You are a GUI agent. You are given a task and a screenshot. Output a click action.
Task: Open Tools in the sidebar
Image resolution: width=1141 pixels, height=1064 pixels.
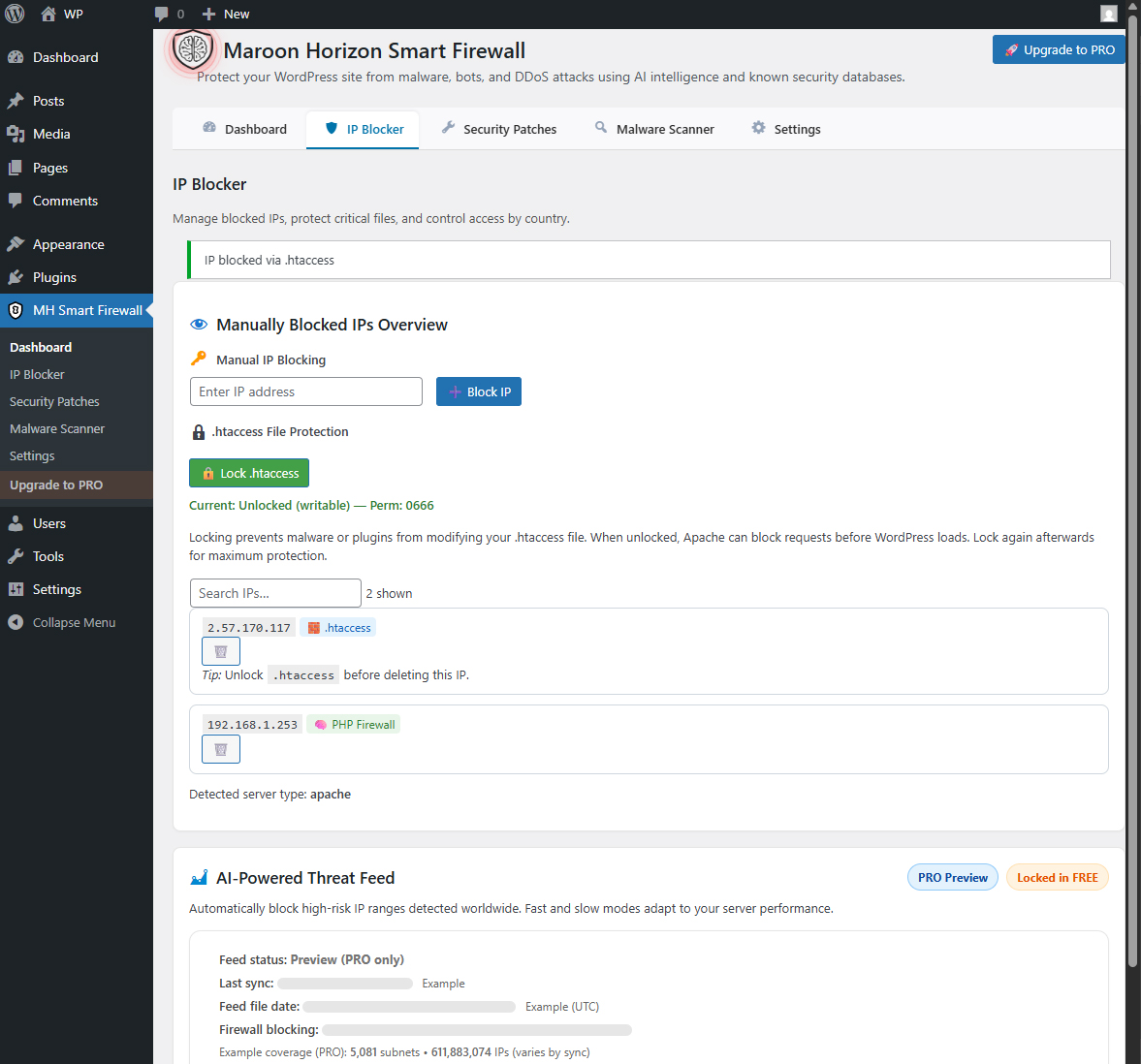(x=77, y=556)
